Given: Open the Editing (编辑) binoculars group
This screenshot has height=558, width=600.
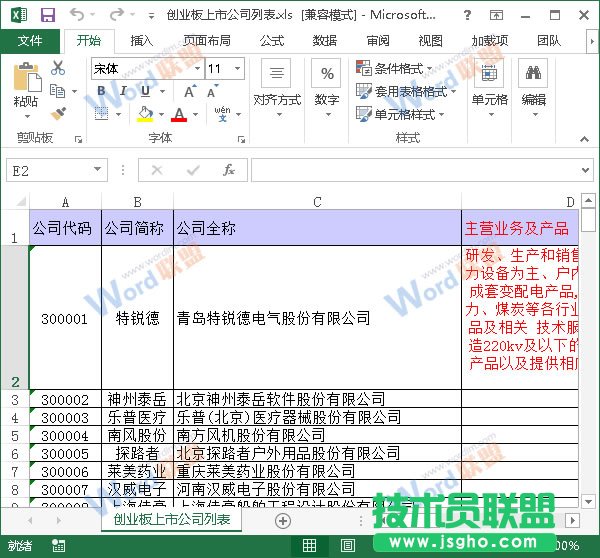Looking at the screenshot, I should tap(534, 89).
